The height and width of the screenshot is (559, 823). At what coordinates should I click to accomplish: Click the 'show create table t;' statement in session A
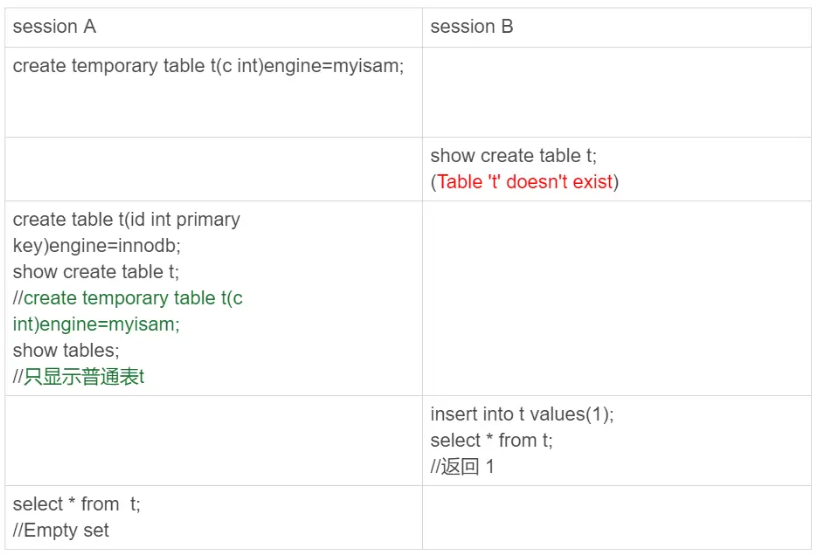pyautogui.click(x=96, y=272)
